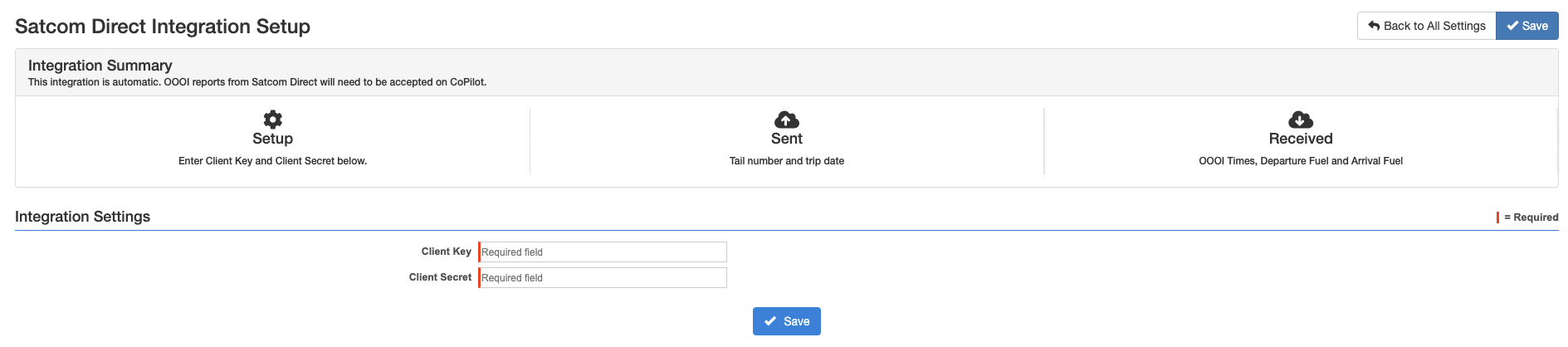
Task: Click the Setup gear icon
Action: tap(272, 120)
